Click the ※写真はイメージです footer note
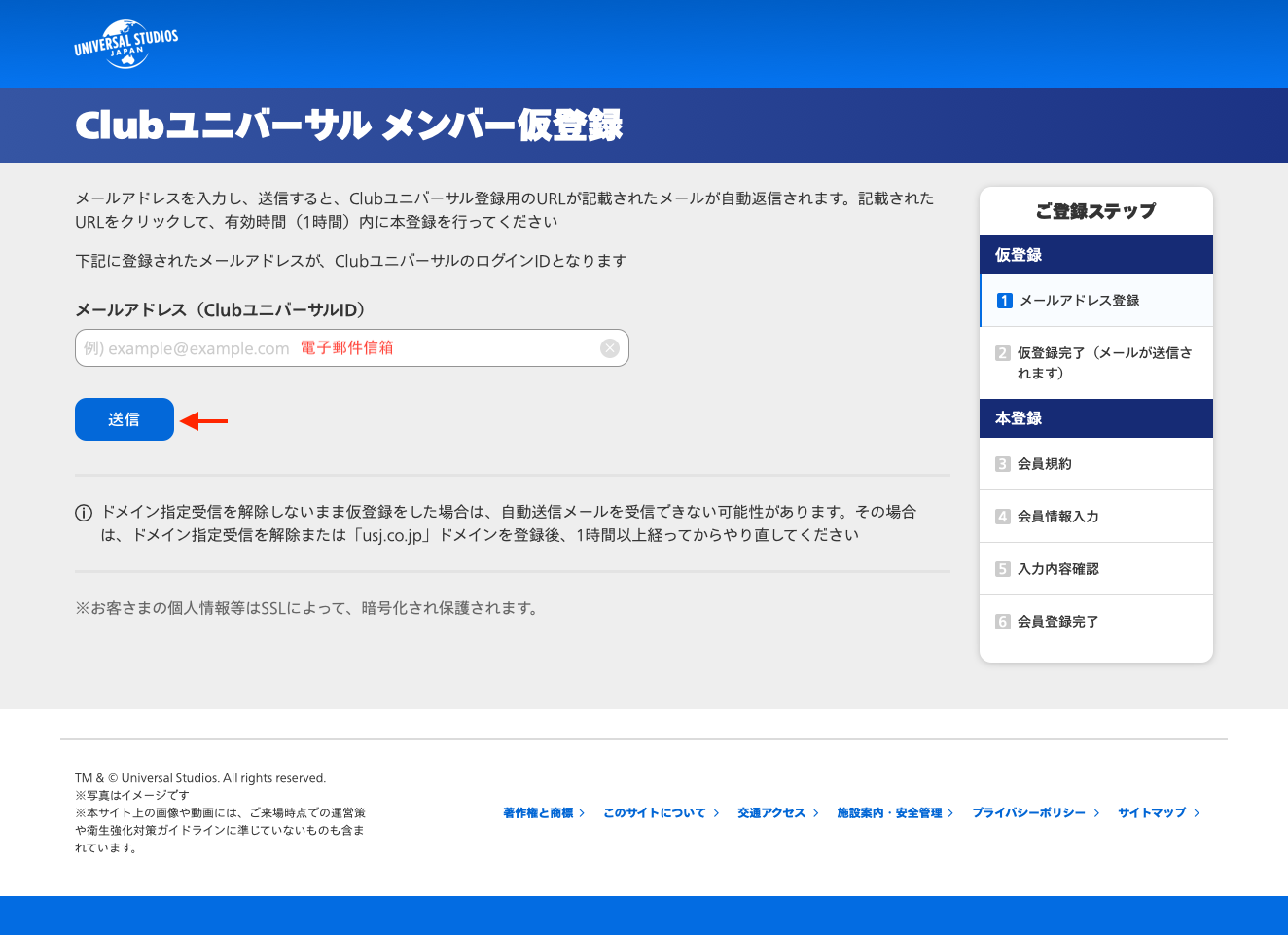1288x935 pixels. 132,796
